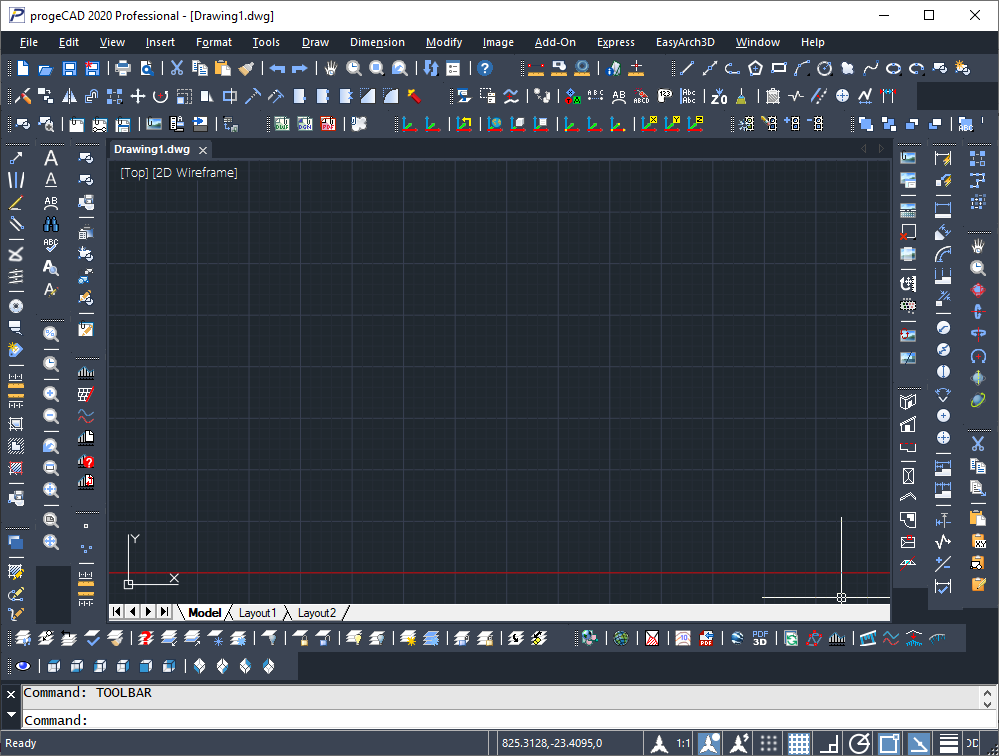Close the Drawing1.dwg tab

point(202,150)
